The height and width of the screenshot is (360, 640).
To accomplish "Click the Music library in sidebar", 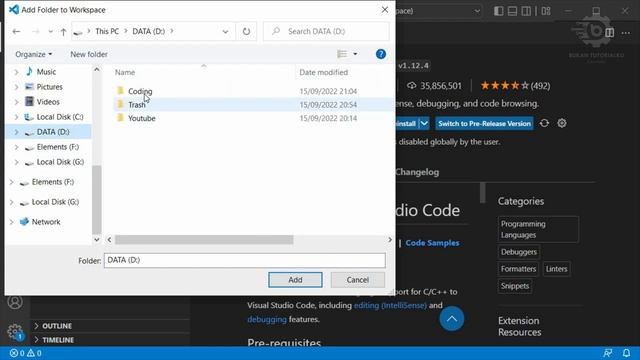I will (46, 71).
